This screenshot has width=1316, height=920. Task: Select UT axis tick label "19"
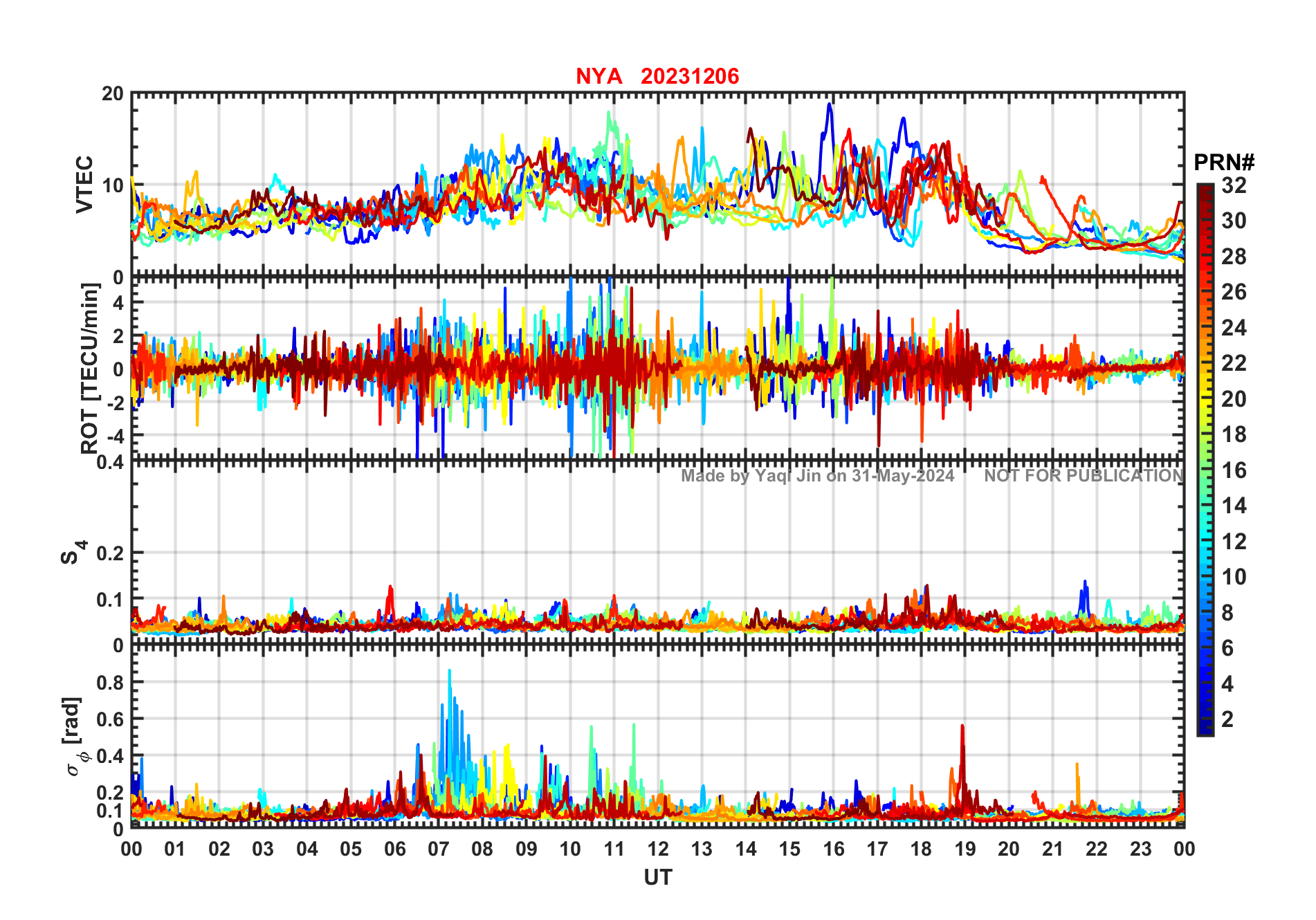(965, 849)
